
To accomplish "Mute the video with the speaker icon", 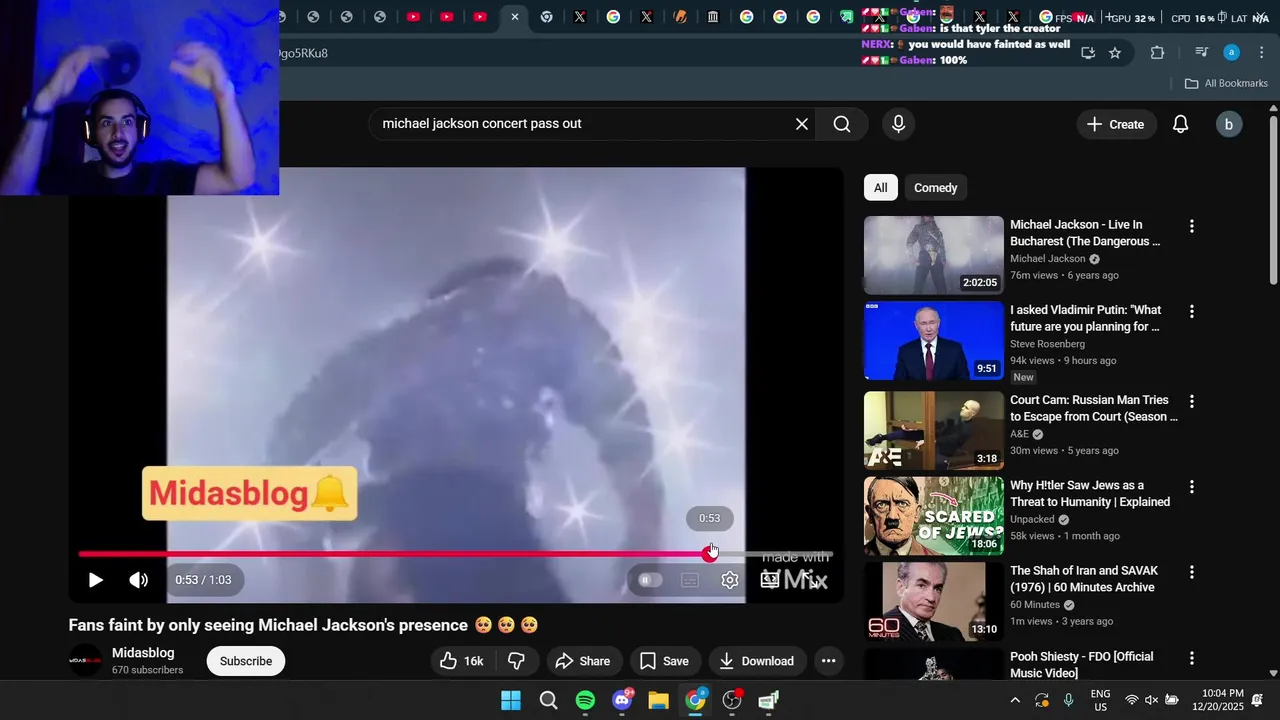I will coord(138,580).
